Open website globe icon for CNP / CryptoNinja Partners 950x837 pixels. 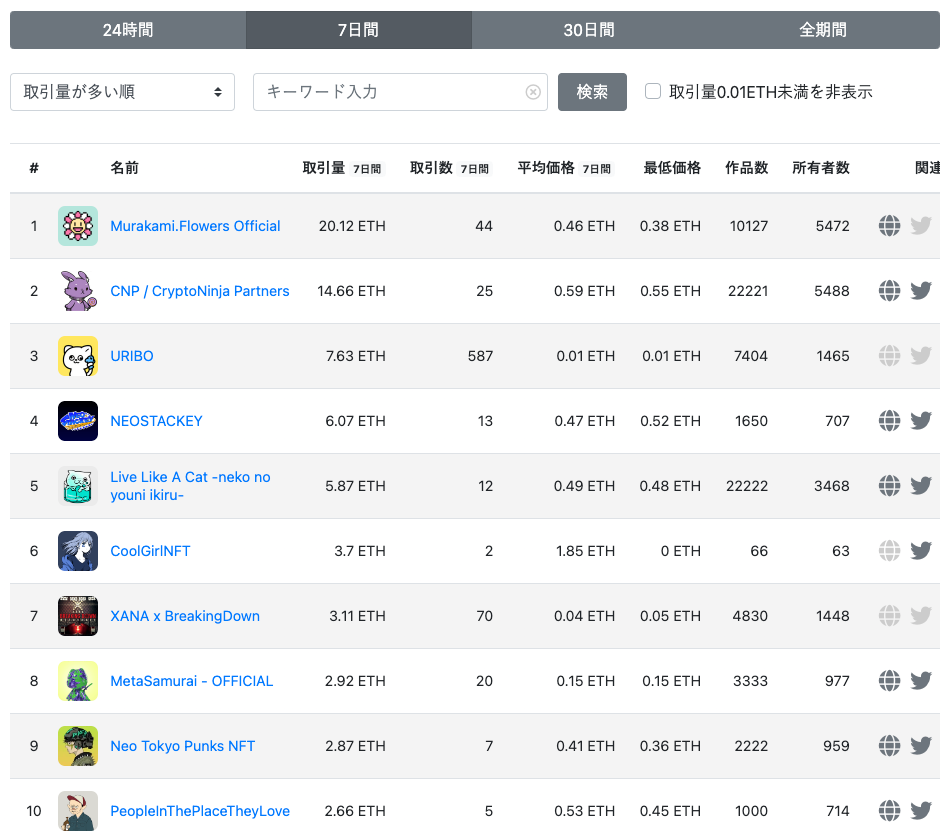tap(889, 291)
